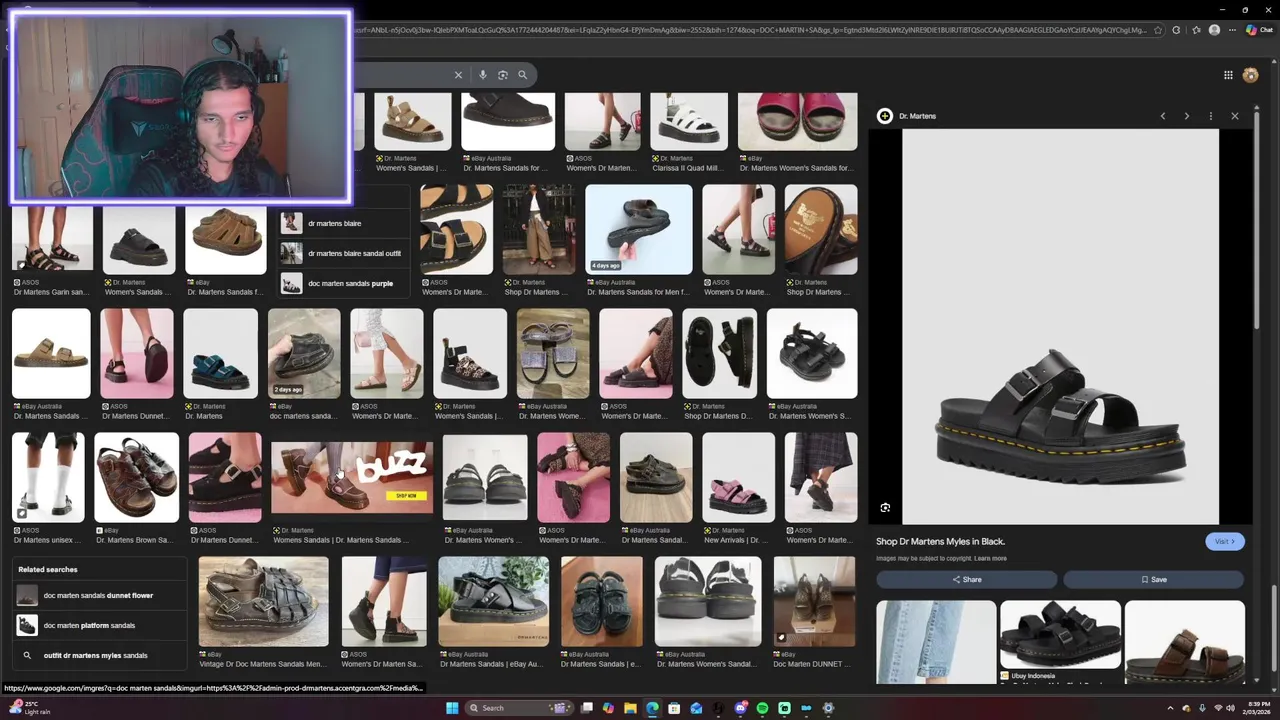1280x720 pixels.
Task: Open the Settings gear on the taskbar
Action: coord(828,708)
